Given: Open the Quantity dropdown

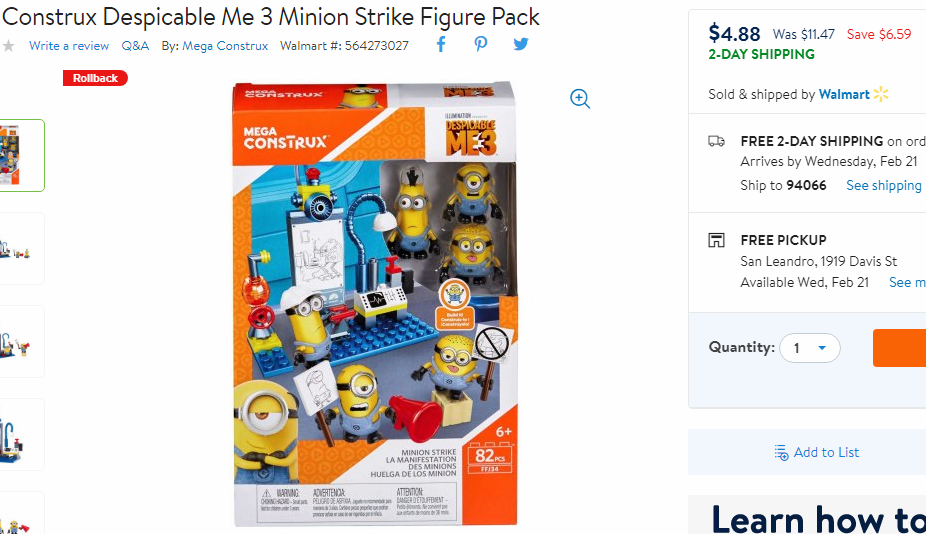Looking at the screenshot, I should (810, 348).
